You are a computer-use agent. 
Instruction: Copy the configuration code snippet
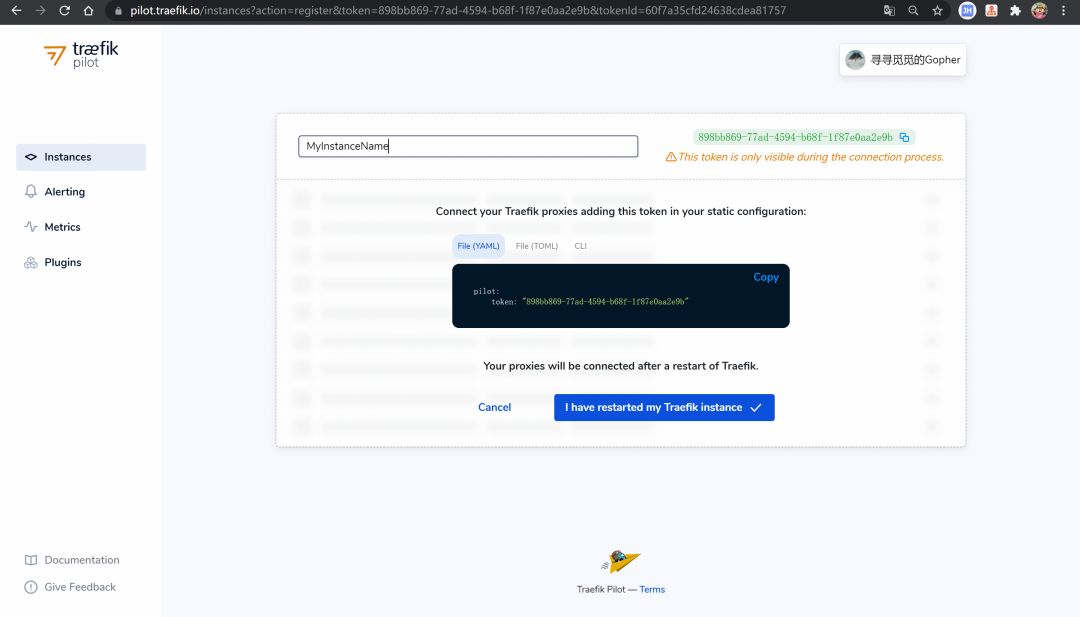(x=766, y=277)
